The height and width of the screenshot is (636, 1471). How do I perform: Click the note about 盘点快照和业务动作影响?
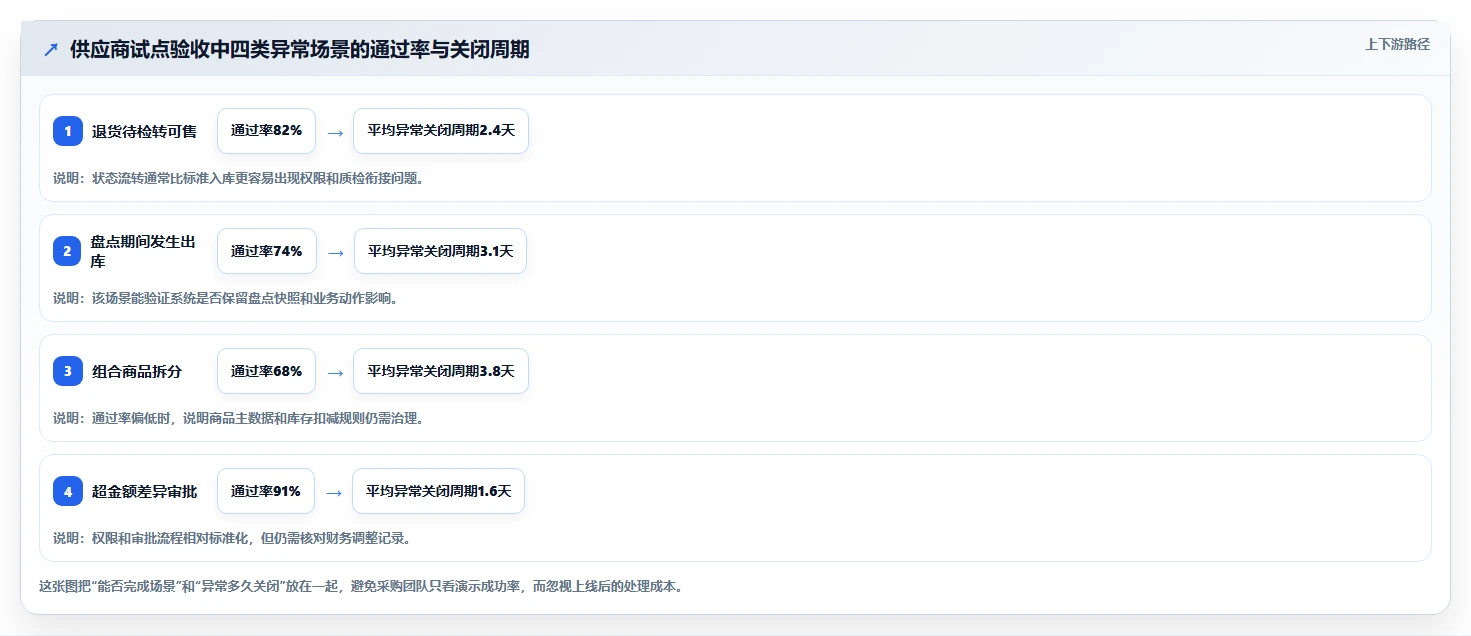pyautogui.click(x=225, y=298)
